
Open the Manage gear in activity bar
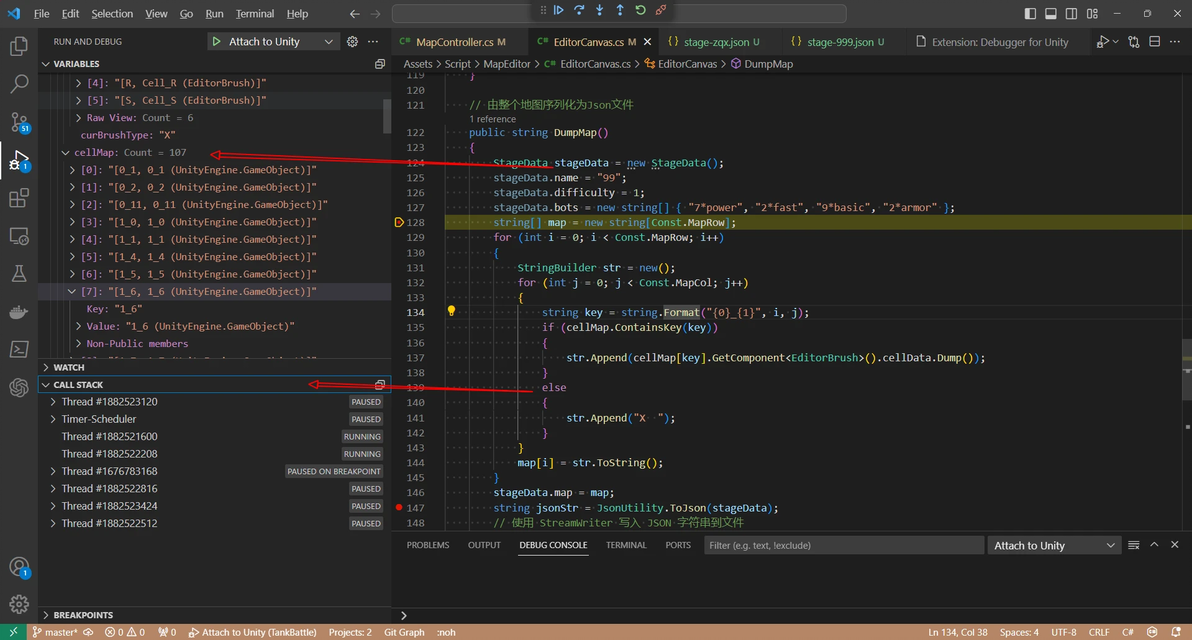(x=19, y=604)
